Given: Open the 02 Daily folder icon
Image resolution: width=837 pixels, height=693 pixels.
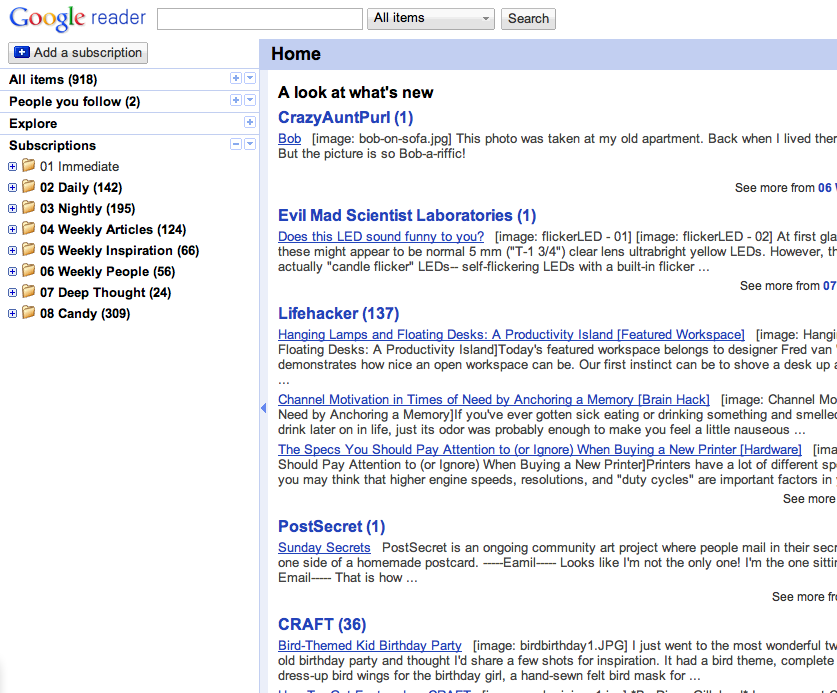Looking at the screenshot, I should pyautogui.click(x=29, y=186).
